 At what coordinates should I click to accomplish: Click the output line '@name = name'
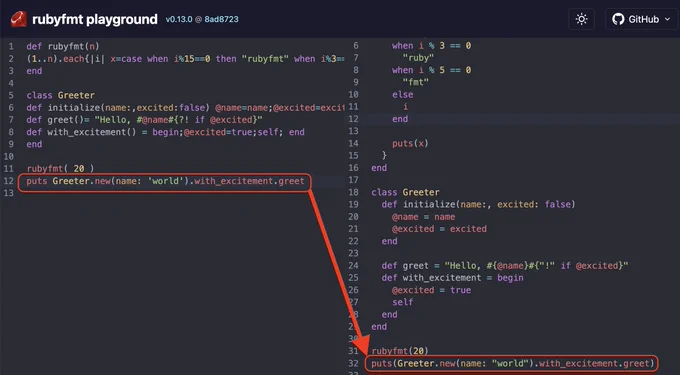click(423, 217)
